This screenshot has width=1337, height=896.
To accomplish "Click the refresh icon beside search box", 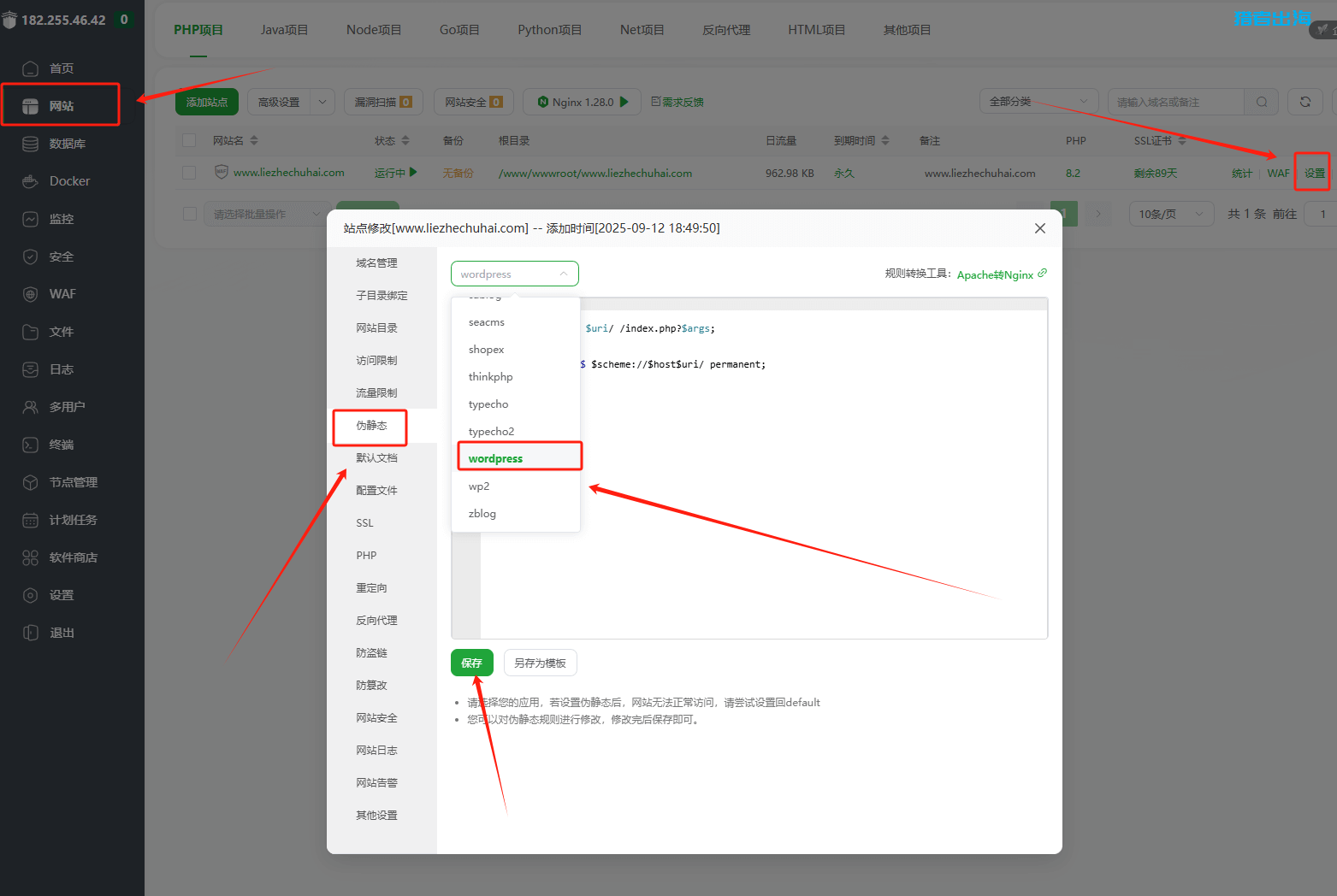I will 1304,102.
